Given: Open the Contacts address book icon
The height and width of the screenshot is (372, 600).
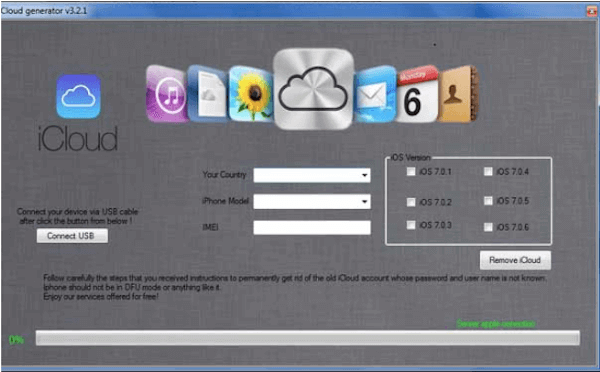Looking at the screenshot, I should coord(458,94).
